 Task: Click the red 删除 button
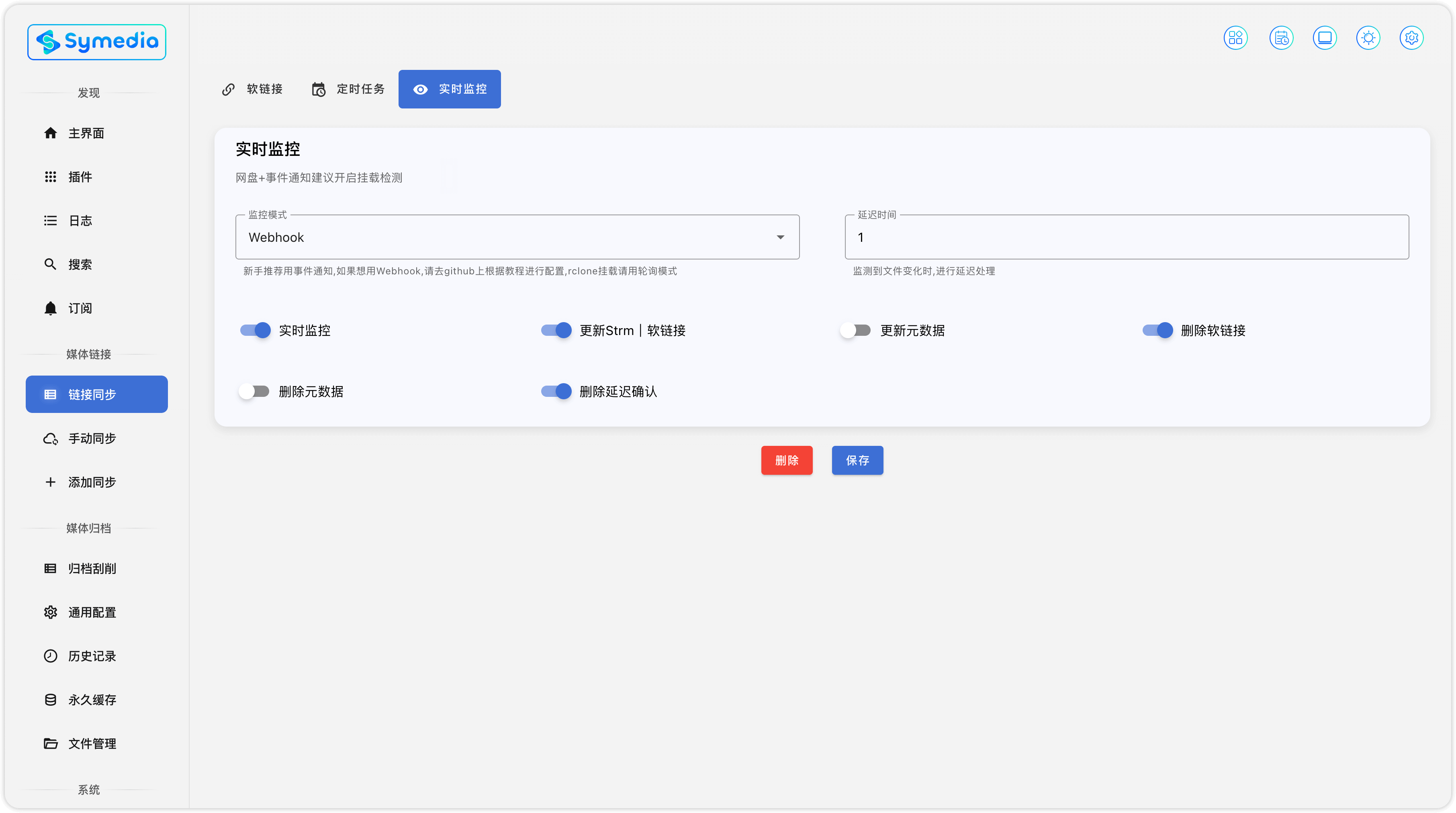point(787,460)
